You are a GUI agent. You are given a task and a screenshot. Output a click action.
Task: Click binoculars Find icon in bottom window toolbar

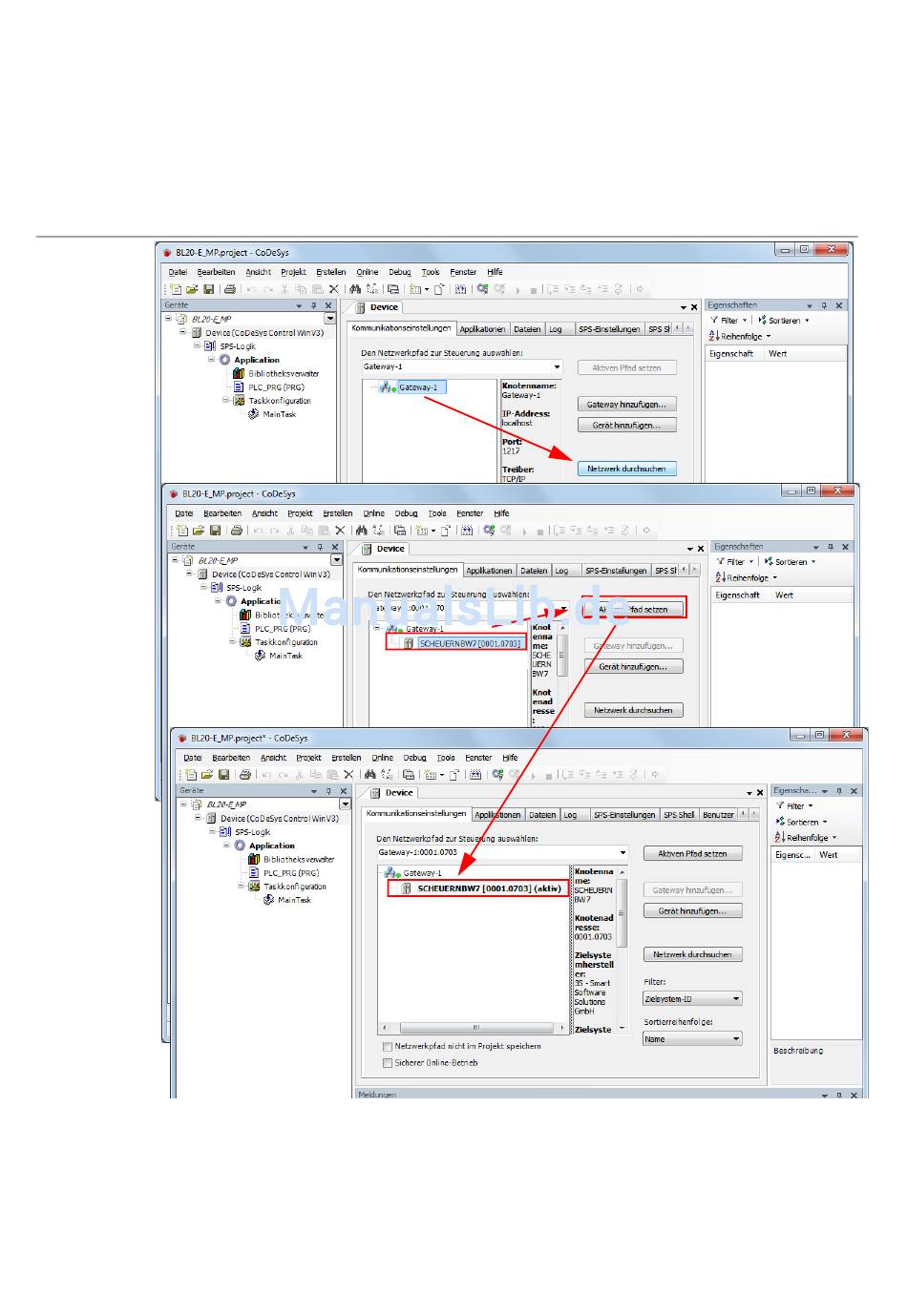click(370, 775)
